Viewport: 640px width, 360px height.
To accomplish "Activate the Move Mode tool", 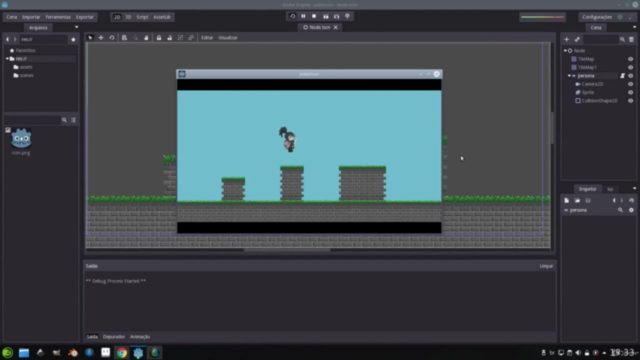I will (101, 38).
